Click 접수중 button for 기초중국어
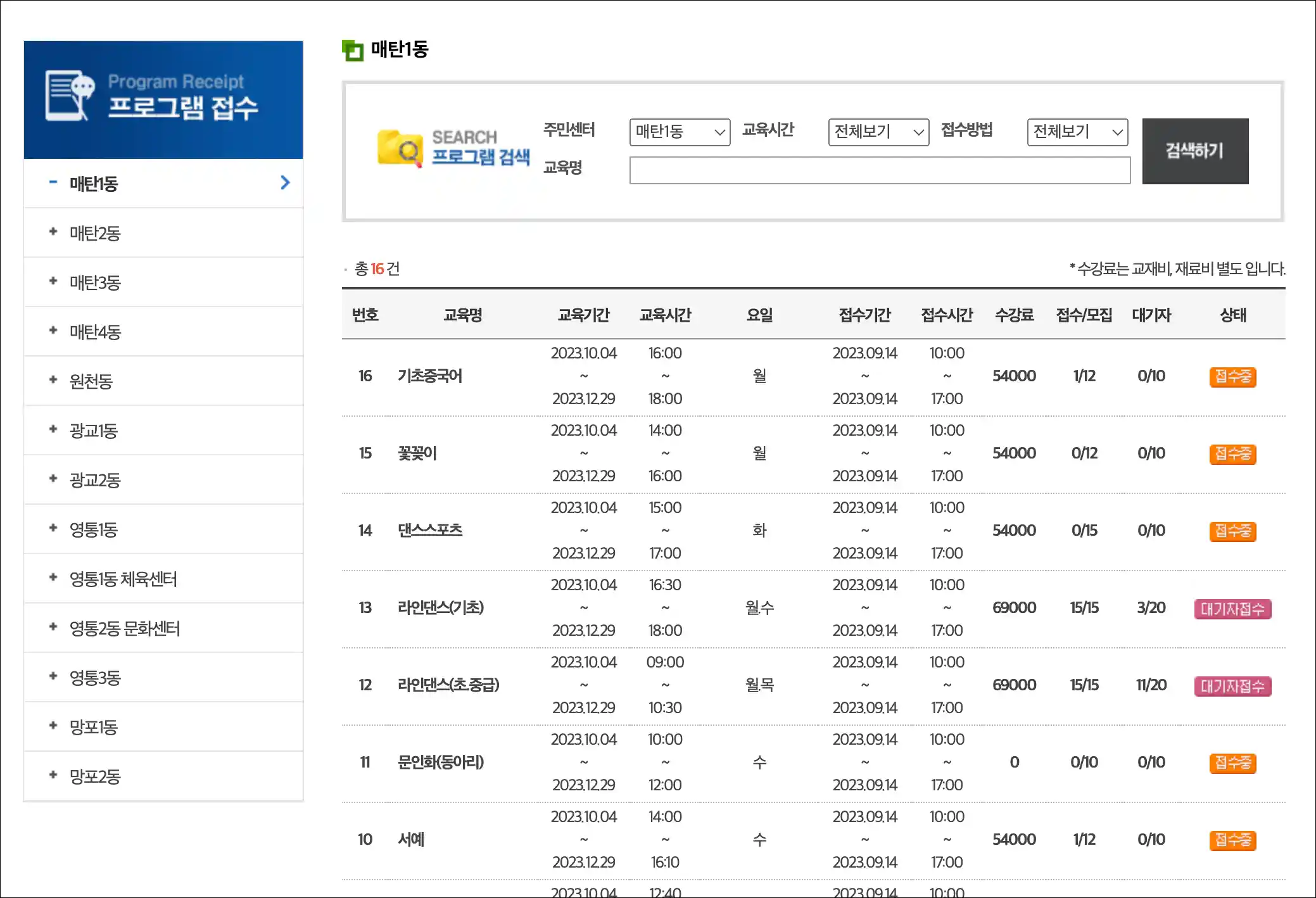1316x898 pixels. pyautogui.click(x=1232, y=377)
